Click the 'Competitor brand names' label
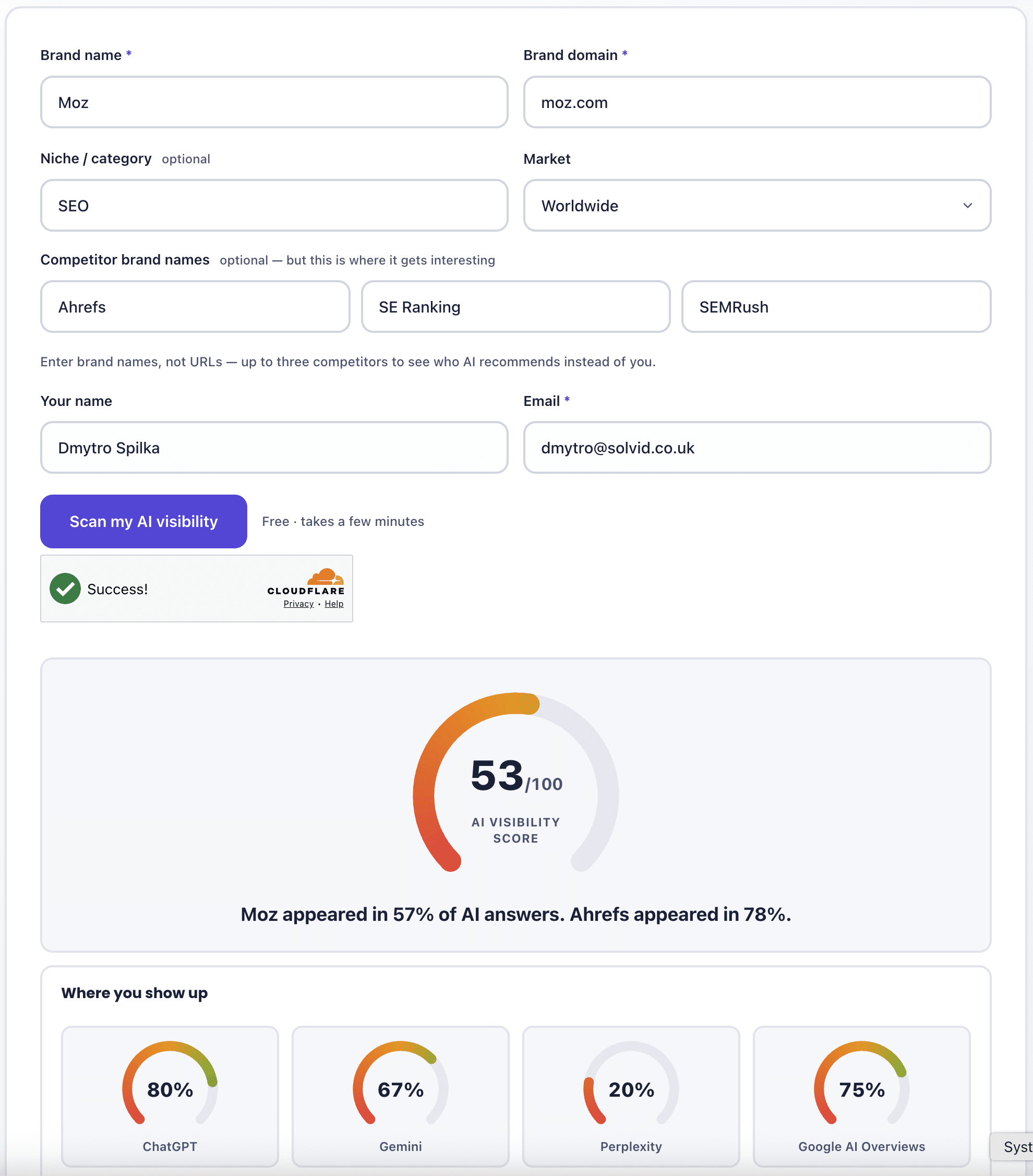The width and height of the screenshot is (1033, 1176). pyautogui.click(x=125, y=259)
